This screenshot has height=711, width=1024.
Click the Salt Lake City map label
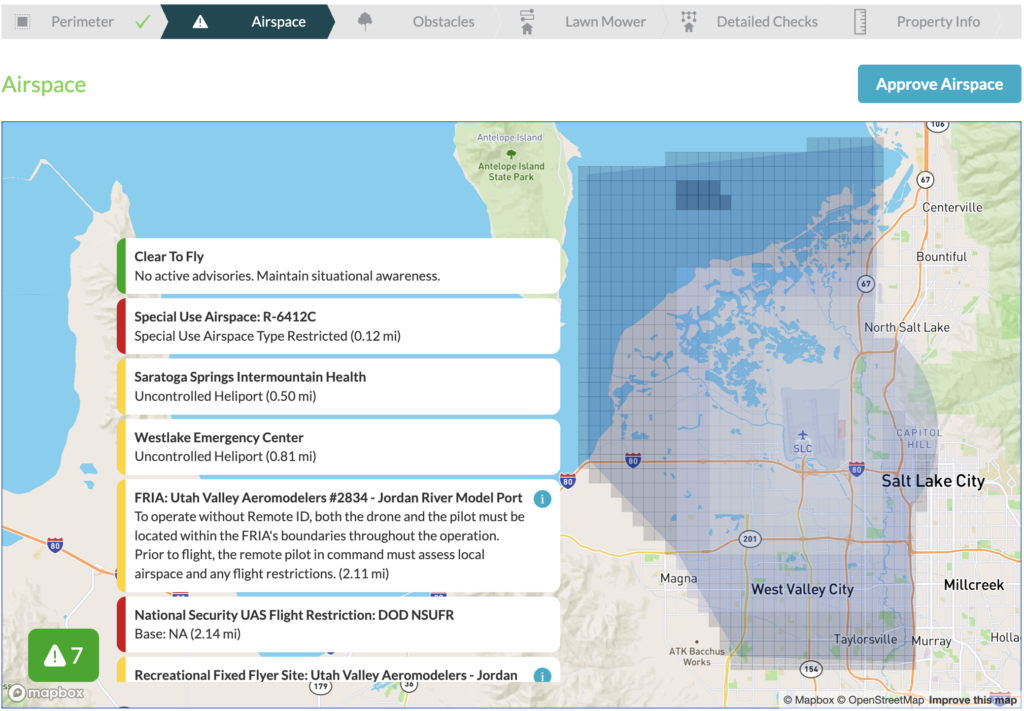point(933,481)
